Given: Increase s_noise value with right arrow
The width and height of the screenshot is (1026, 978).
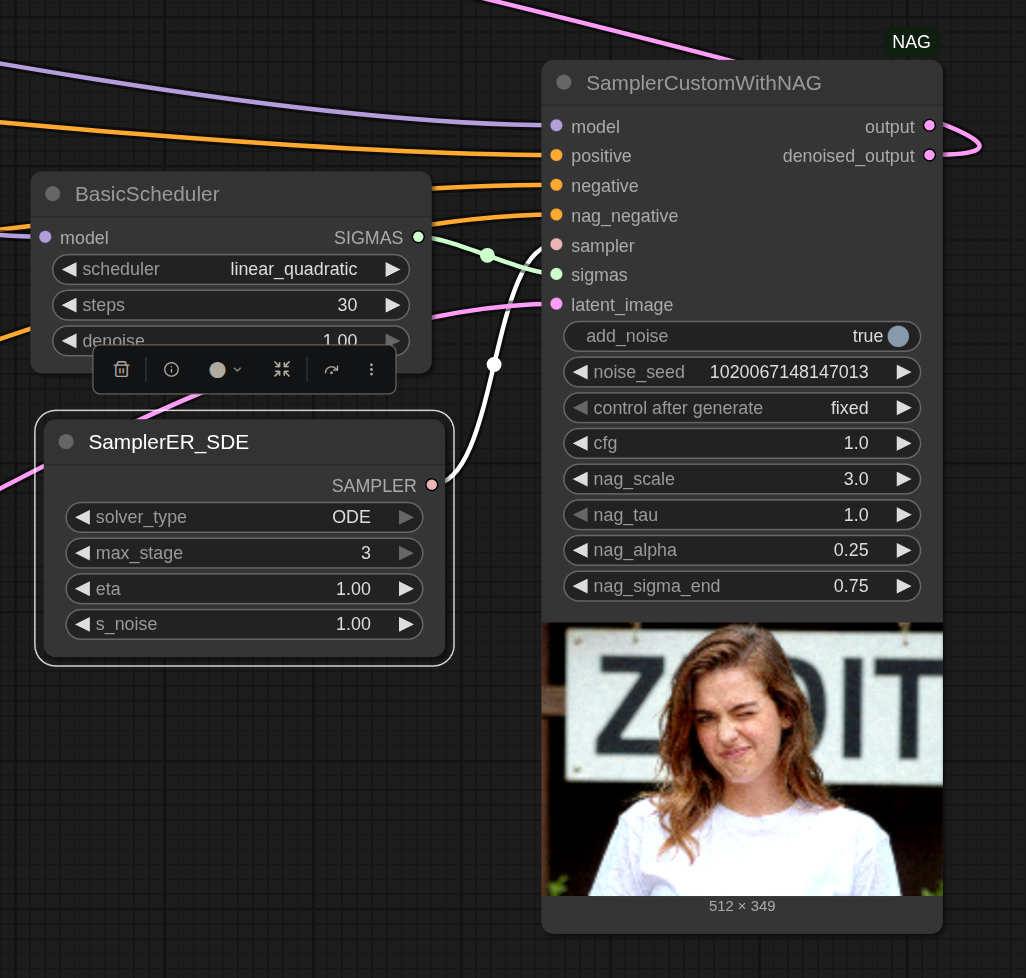Looking at the screenshot, I should (x=406, y=624).
